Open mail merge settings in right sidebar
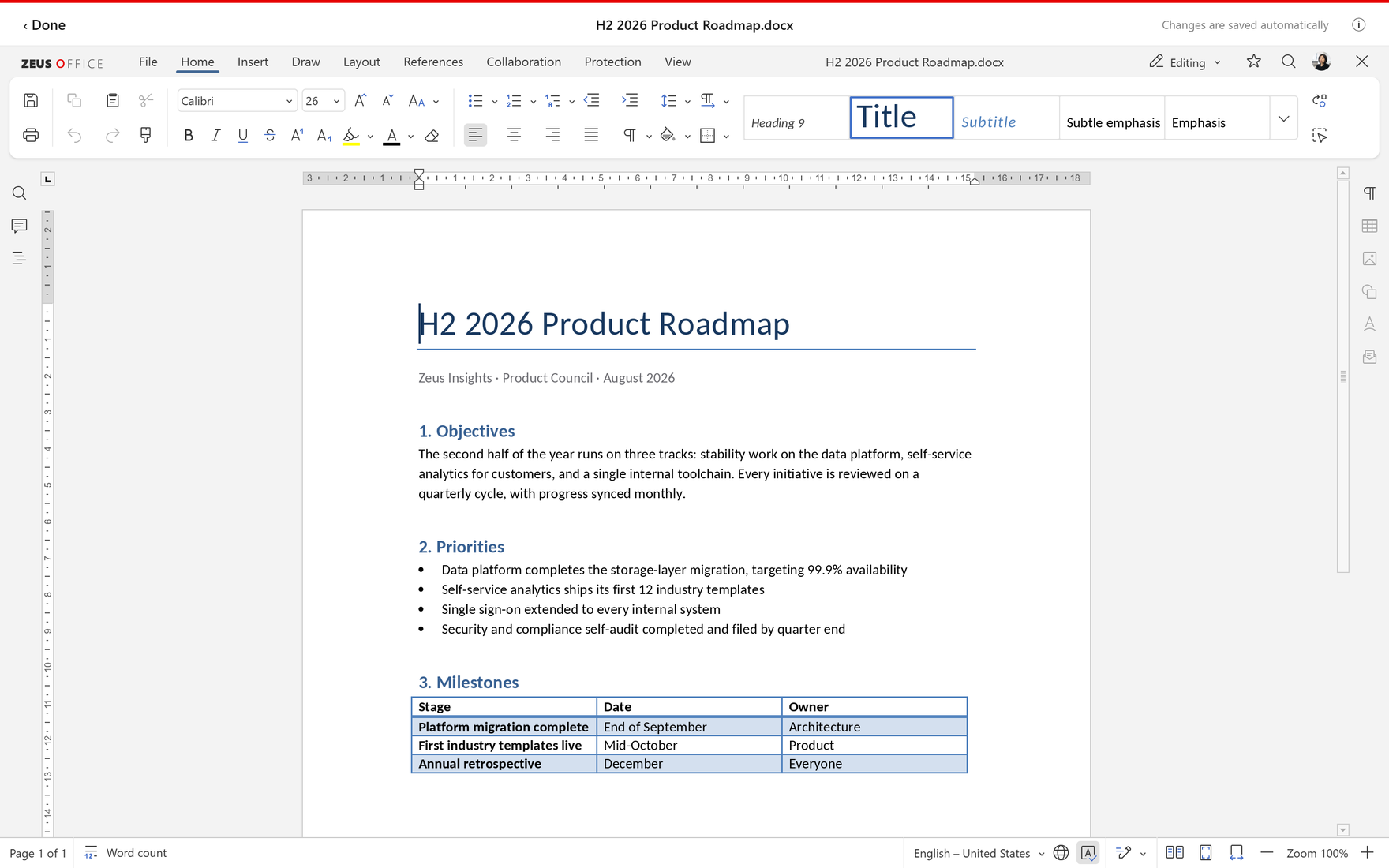This screenshot has height=868, width=1389. pyautogui.click(x=1369, y=357)
